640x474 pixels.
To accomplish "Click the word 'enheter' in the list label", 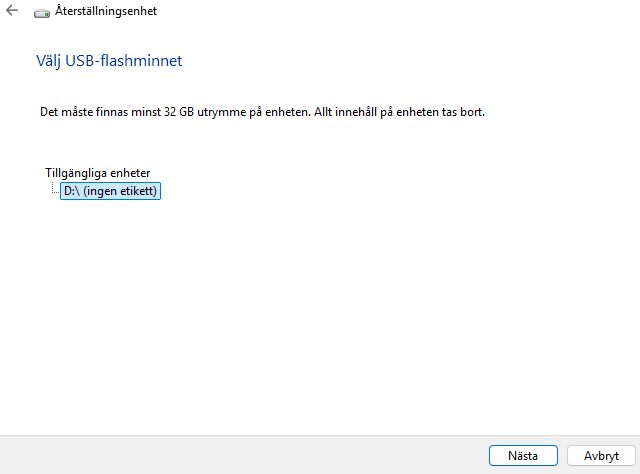I will pos(128,173).
